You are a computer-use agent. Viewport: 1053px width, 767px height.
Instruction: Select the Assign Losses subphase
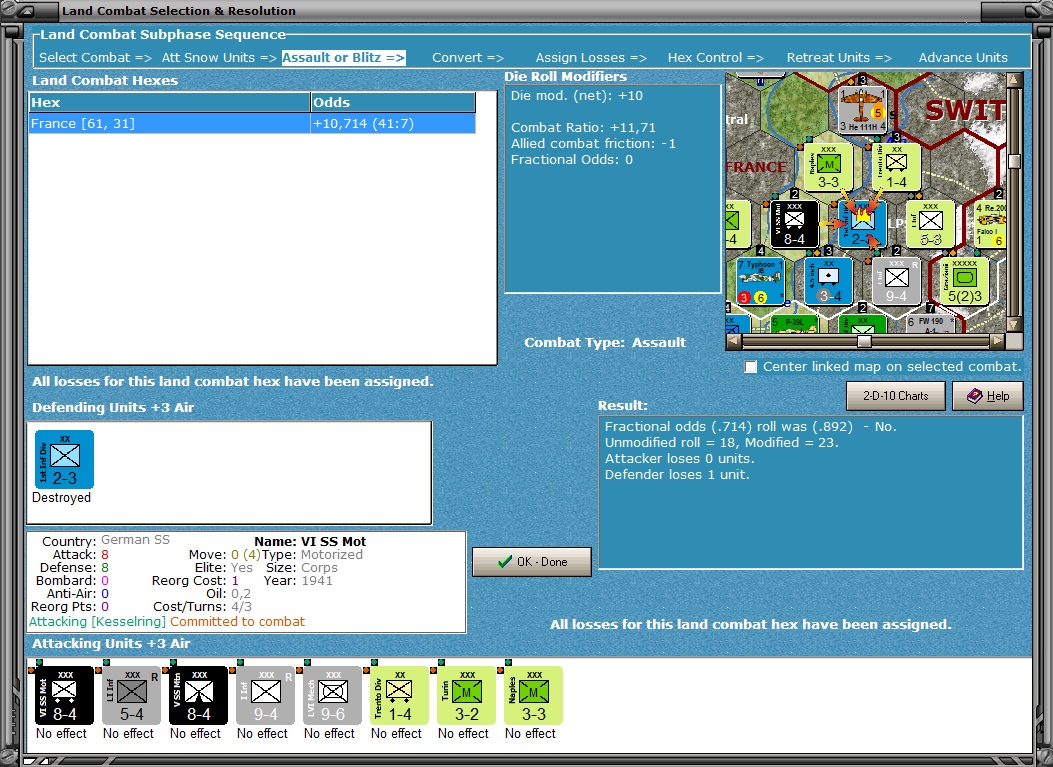pyautogui.click(x=591, y=58)
